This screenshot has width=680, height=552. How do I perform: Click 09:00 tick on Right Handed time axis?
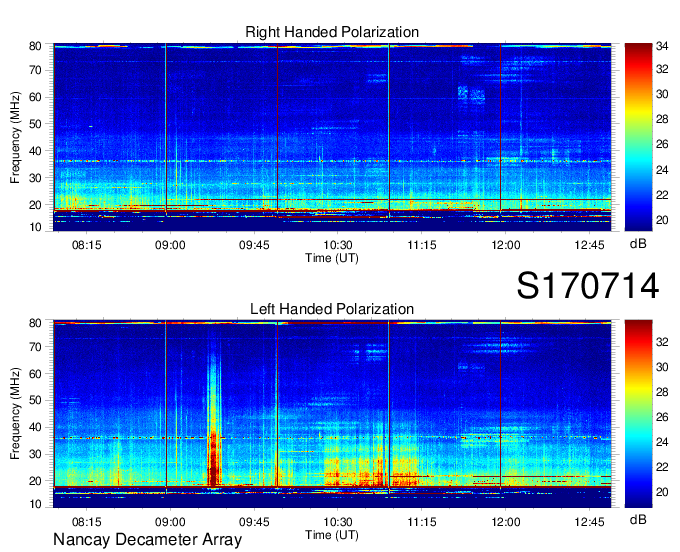click(170, 245)
